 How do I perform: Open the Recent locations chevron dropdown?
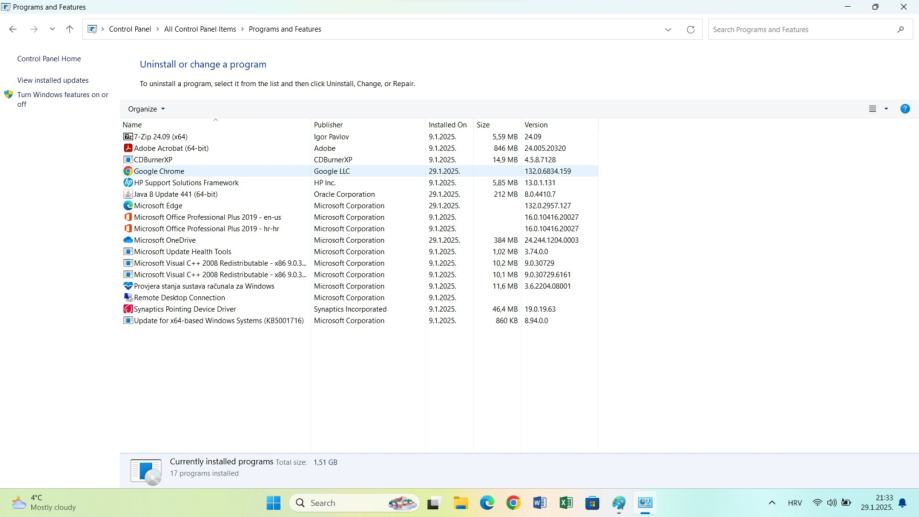click(x=52, y=30)
